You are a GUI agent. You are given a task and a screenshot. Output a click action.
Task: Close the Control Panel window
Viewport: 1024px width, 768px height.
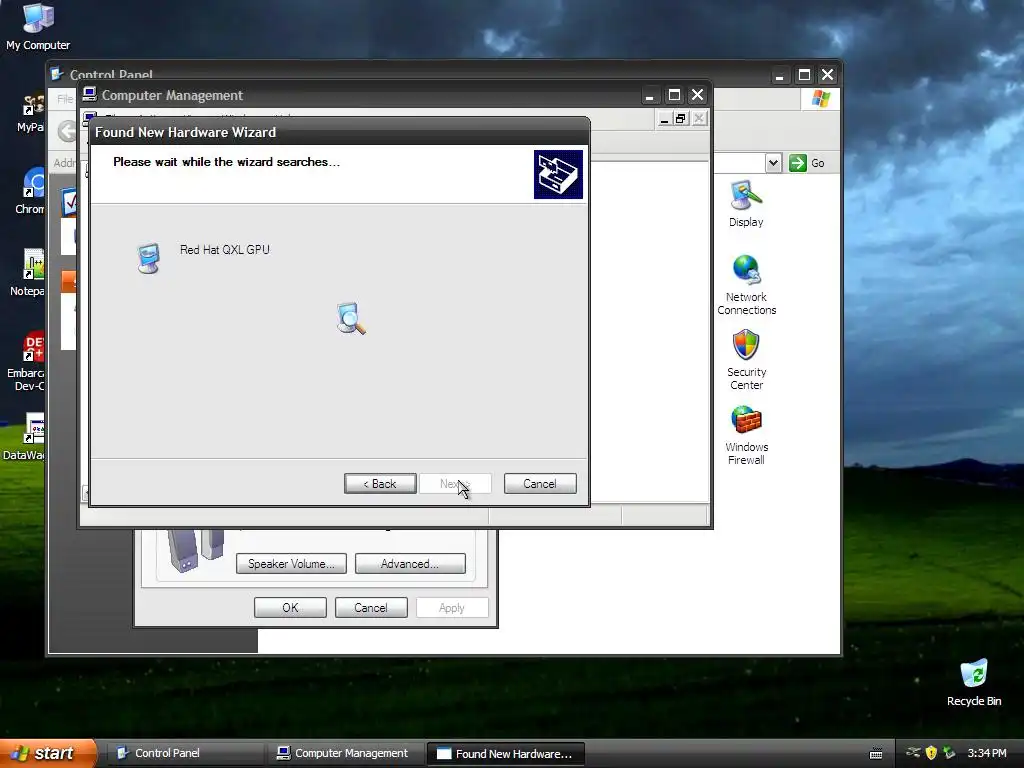(827, 75)
